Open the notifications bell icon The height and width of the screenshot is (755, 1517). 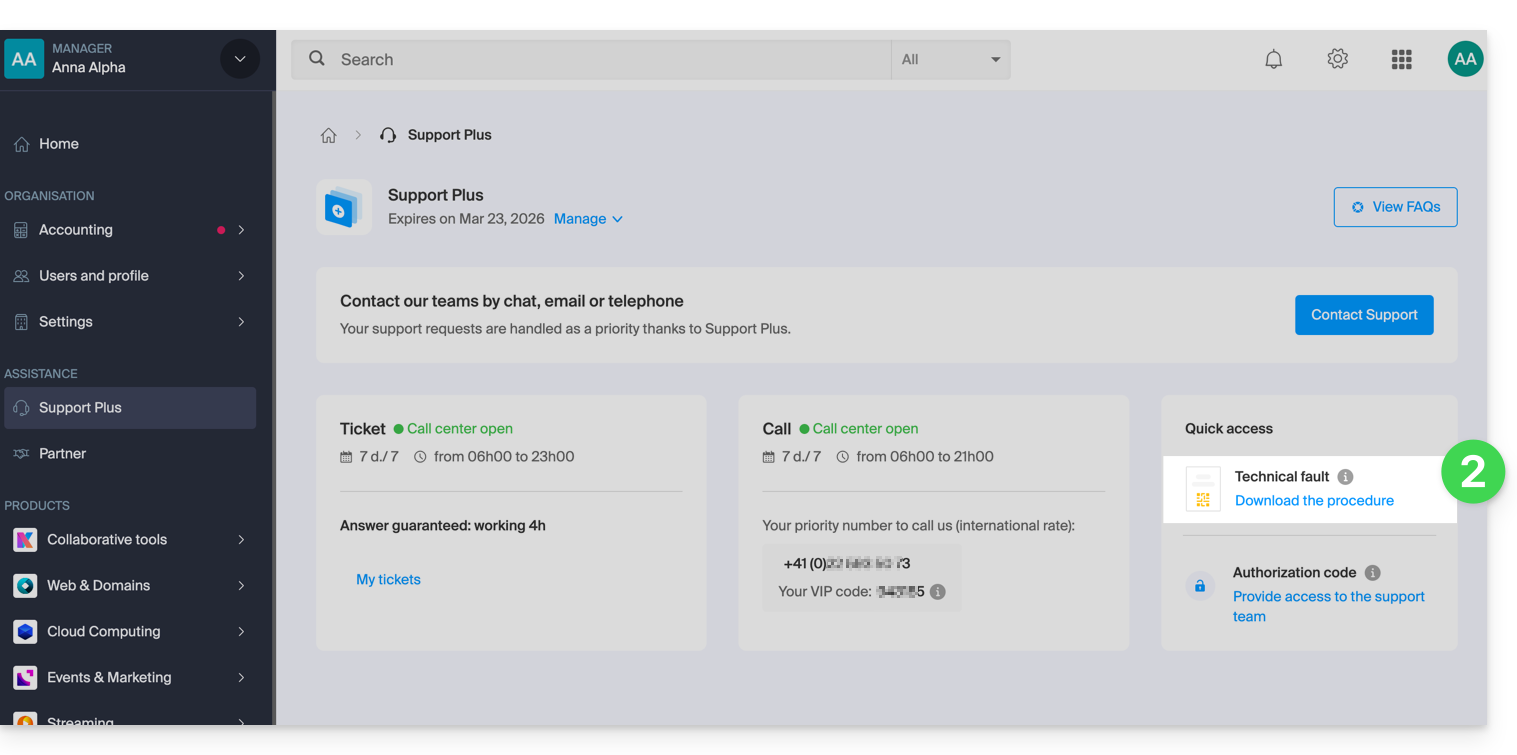1273,60
